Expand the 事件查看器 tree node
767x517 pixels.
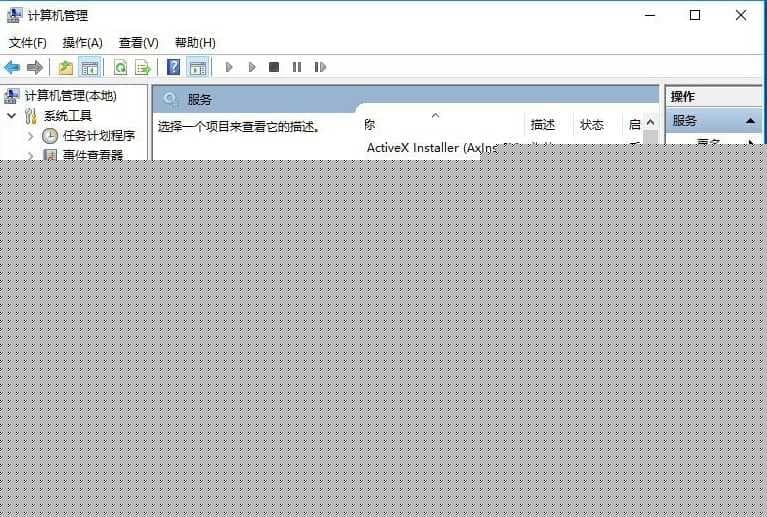coord(30,155)
